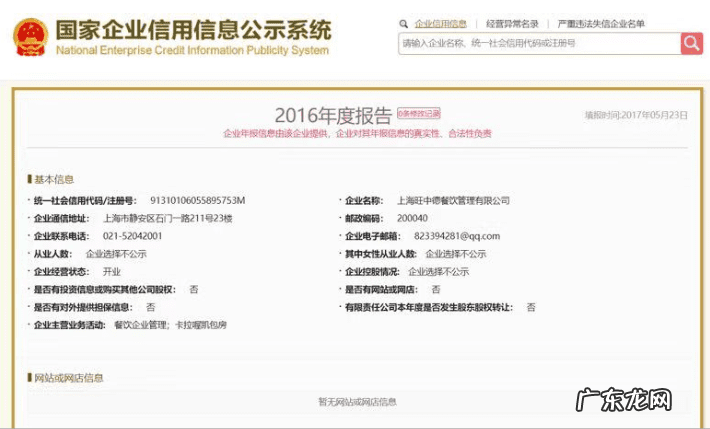Click the national emblem logo

(30, 37)
